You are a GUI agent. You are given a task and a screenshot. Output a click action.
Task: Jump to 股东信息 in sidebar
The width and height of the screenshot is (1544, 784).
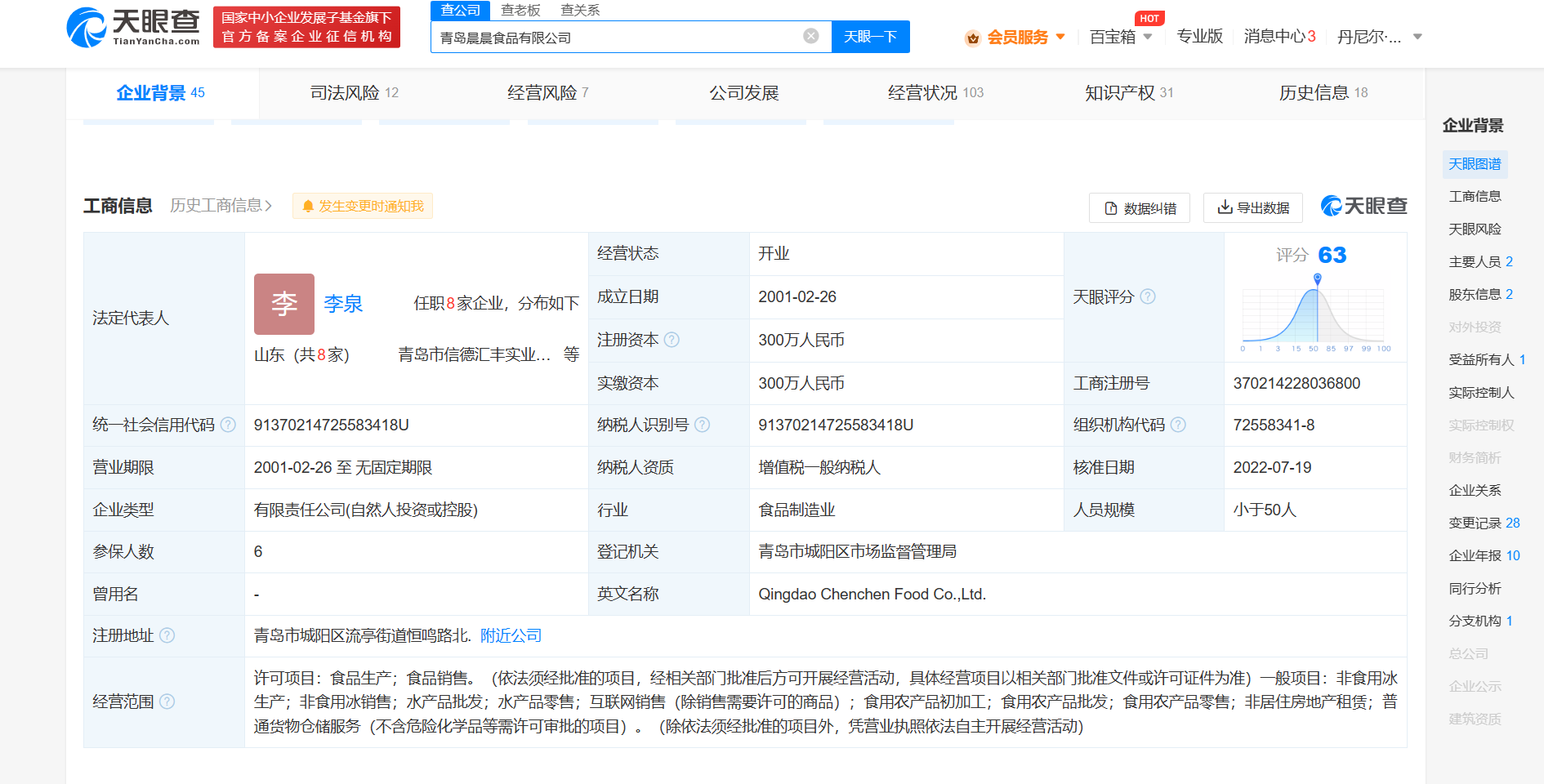(x=1480, y=295)
